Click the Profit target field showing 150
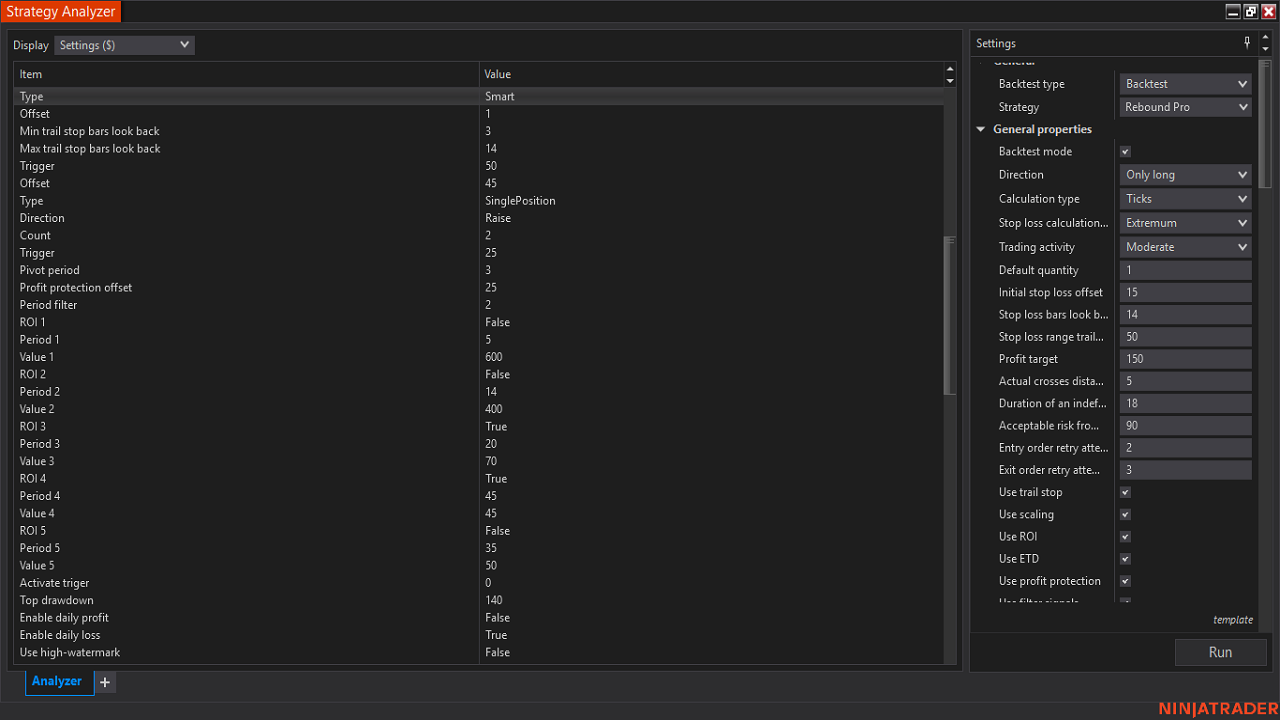 coord(1185,359)
